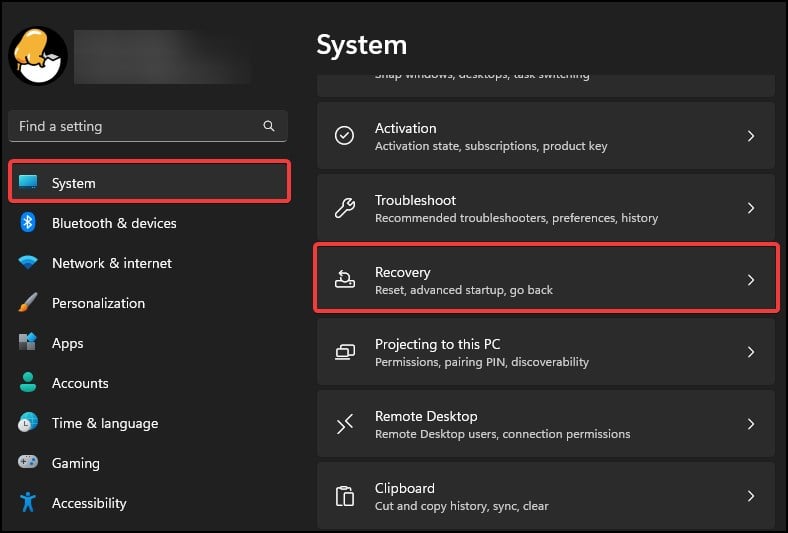Expand the Recovery chevron arrow
This screenshot has height=533, width=788.
point(751,280)
